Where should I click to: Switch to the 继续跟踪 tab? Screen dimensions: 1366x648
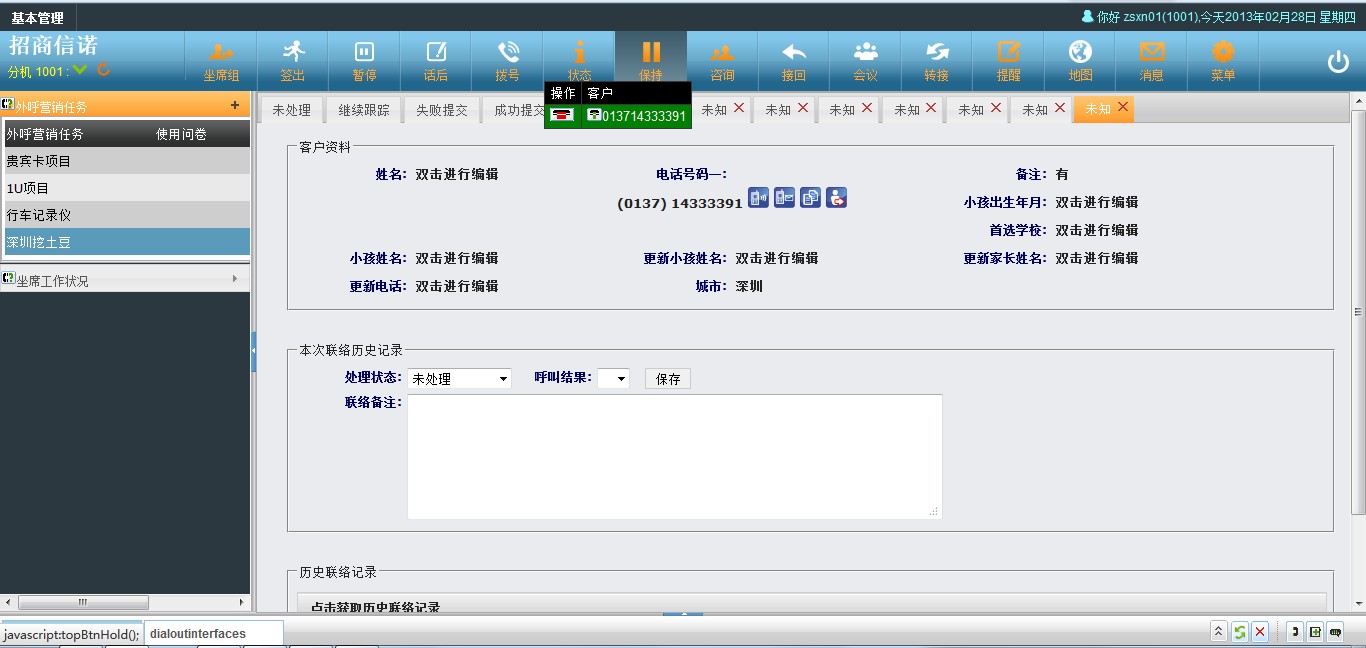[x=364, y=110]
